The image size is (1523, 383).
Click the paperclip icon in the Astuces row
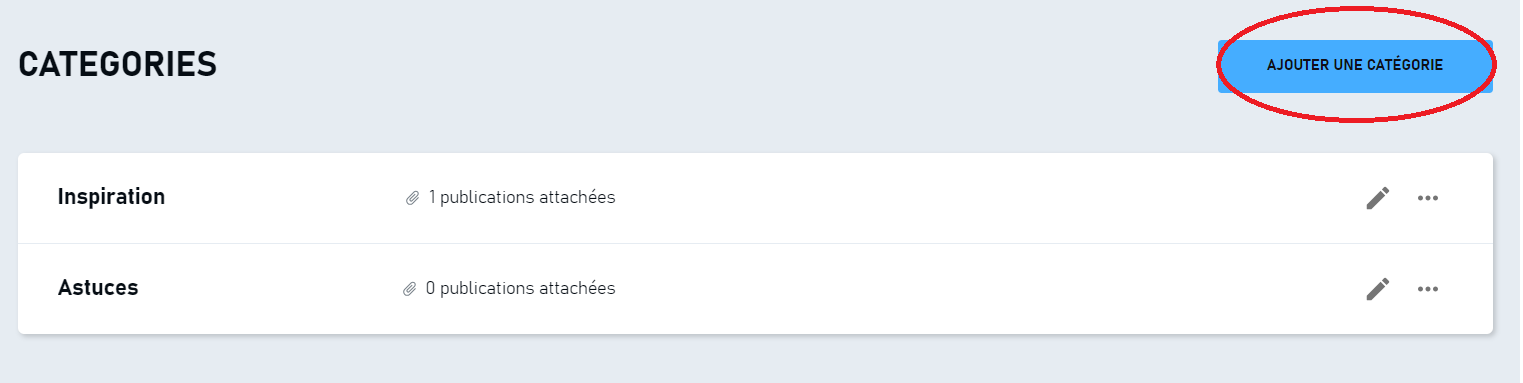tap(409, 289)
